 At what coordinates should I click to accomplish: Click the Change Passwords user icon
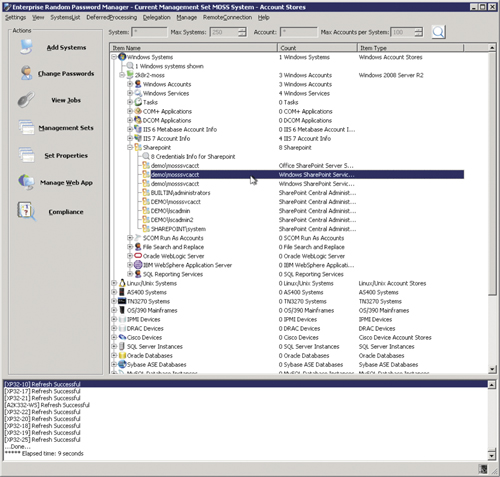(26, 73)
